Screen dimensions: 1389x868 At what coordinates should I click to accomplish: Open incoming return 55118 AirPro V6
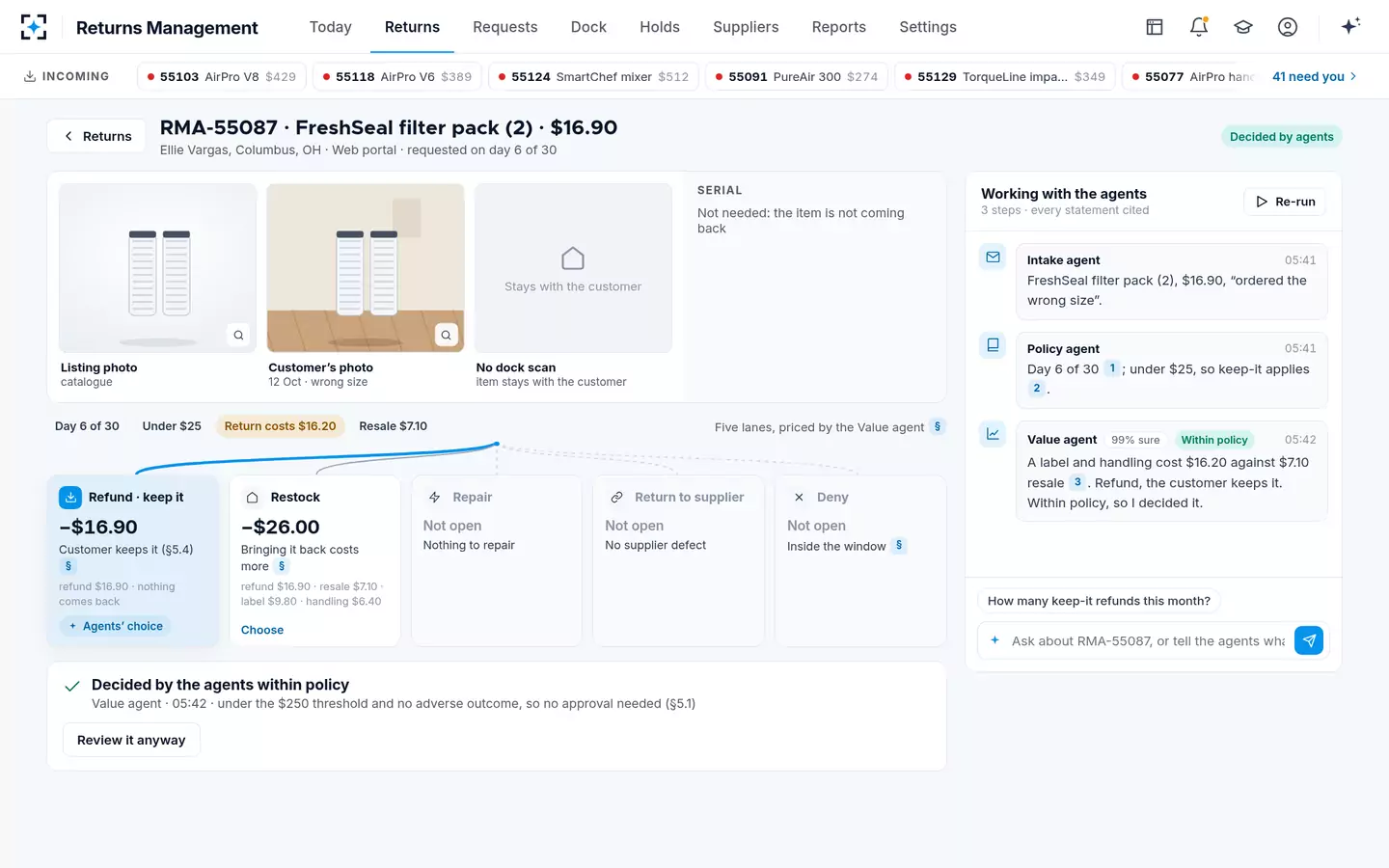pos(397,76)
